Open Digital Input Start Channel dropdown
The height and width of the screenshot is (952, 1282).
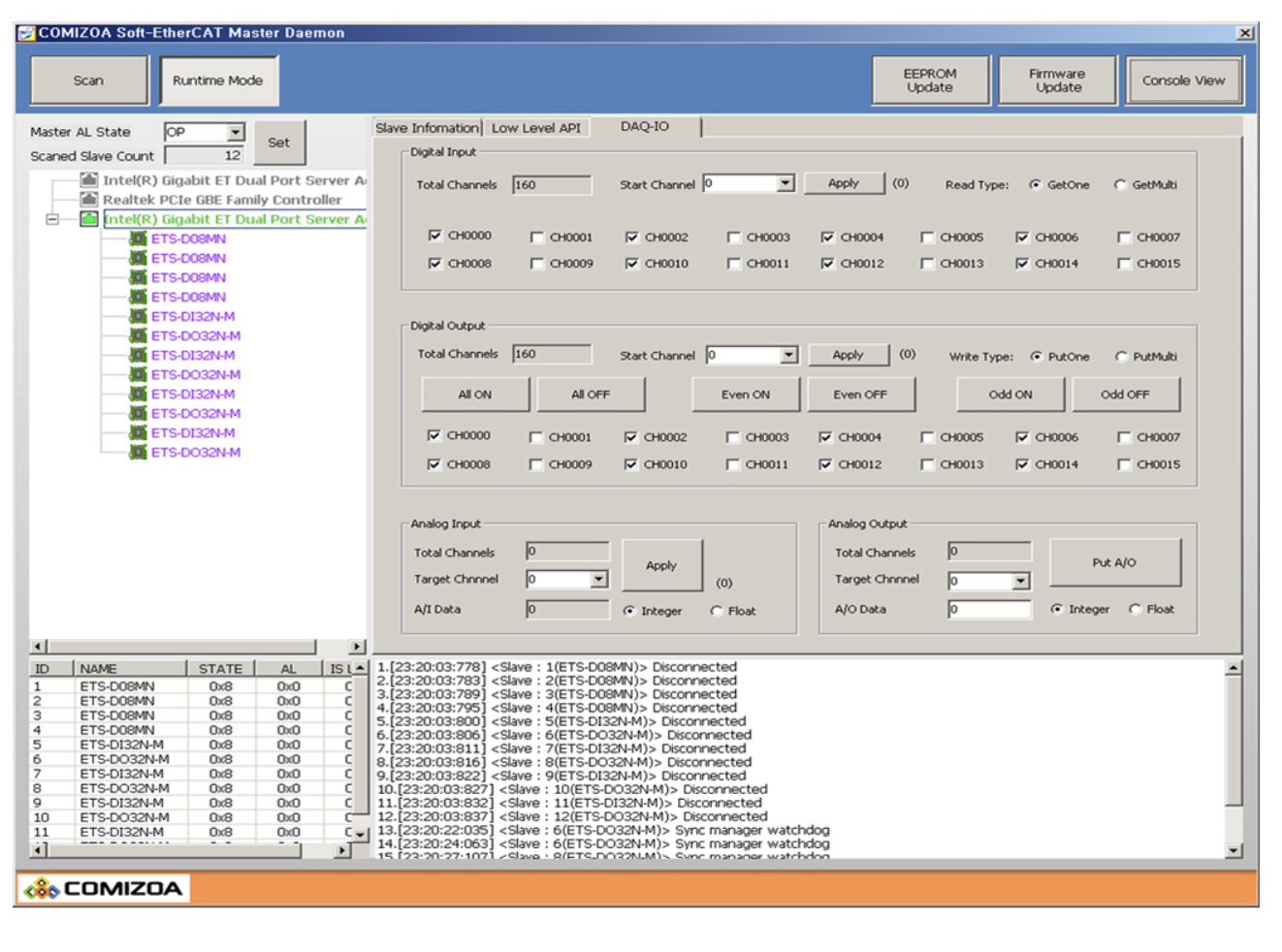[785, 183]
